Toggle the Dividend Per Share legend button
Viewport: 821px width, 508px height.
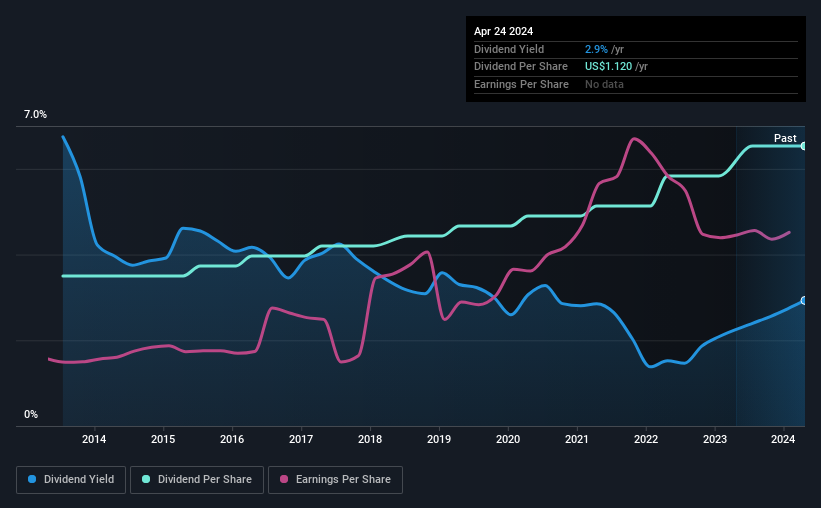(197, 480)
